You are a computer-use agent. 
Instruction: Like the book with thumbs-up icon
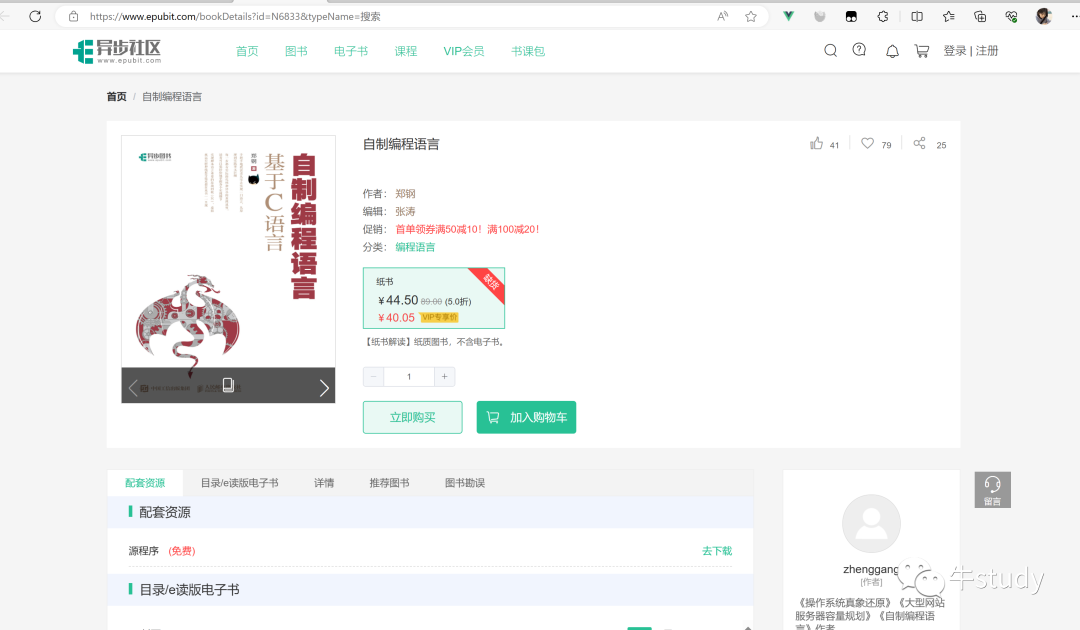[816, 143]
